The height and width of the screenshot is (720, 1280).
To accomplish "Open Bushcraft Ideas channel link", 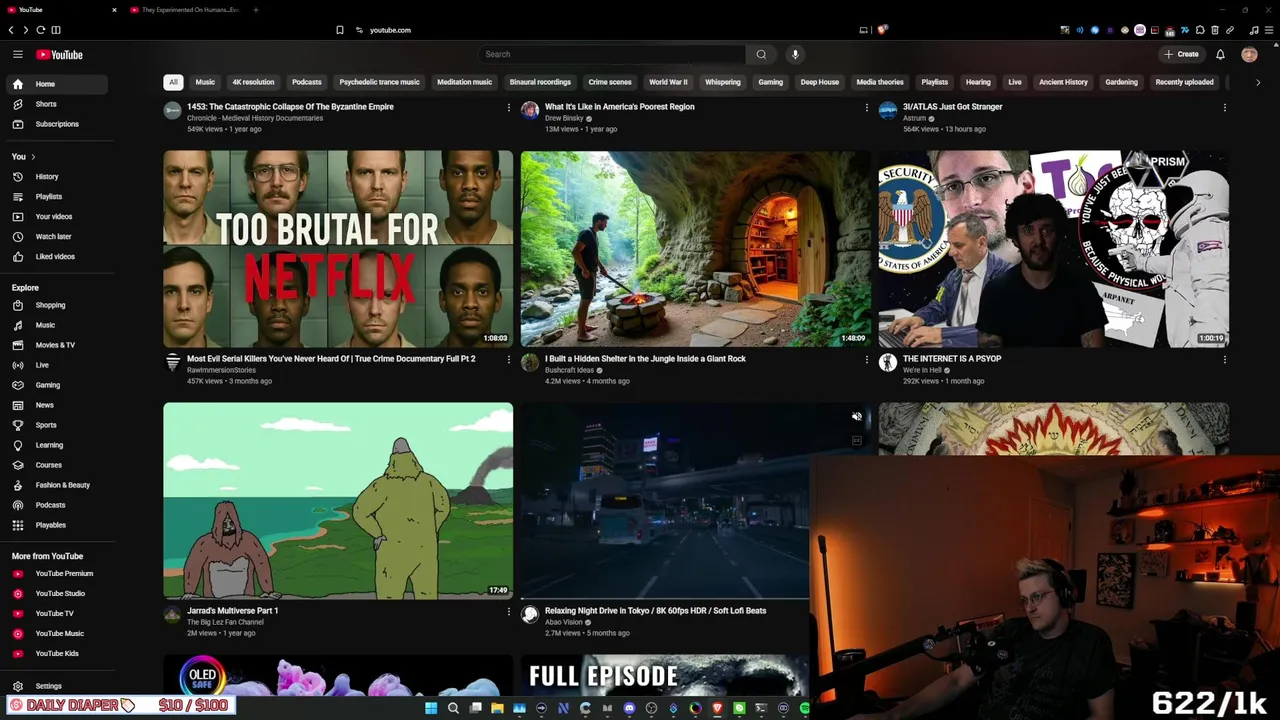I will [x=569, y=370].
